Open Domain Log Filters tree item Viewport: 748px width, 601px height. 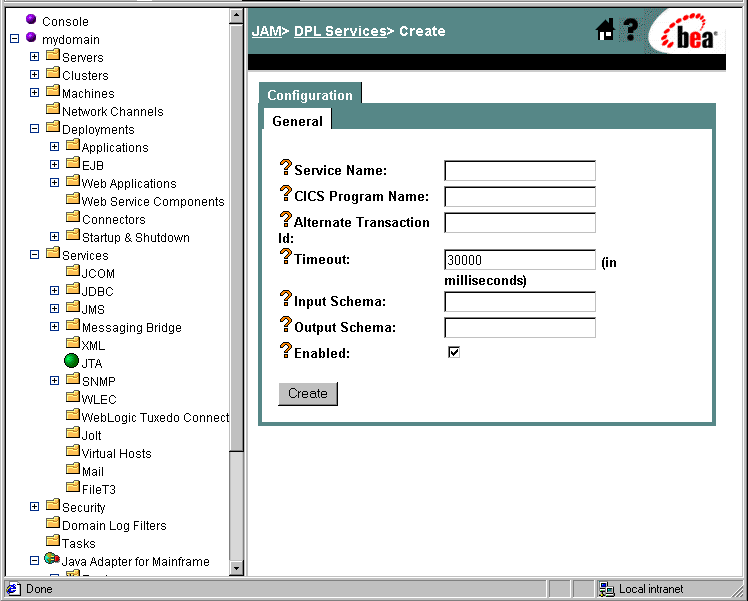tap(114, 526)
